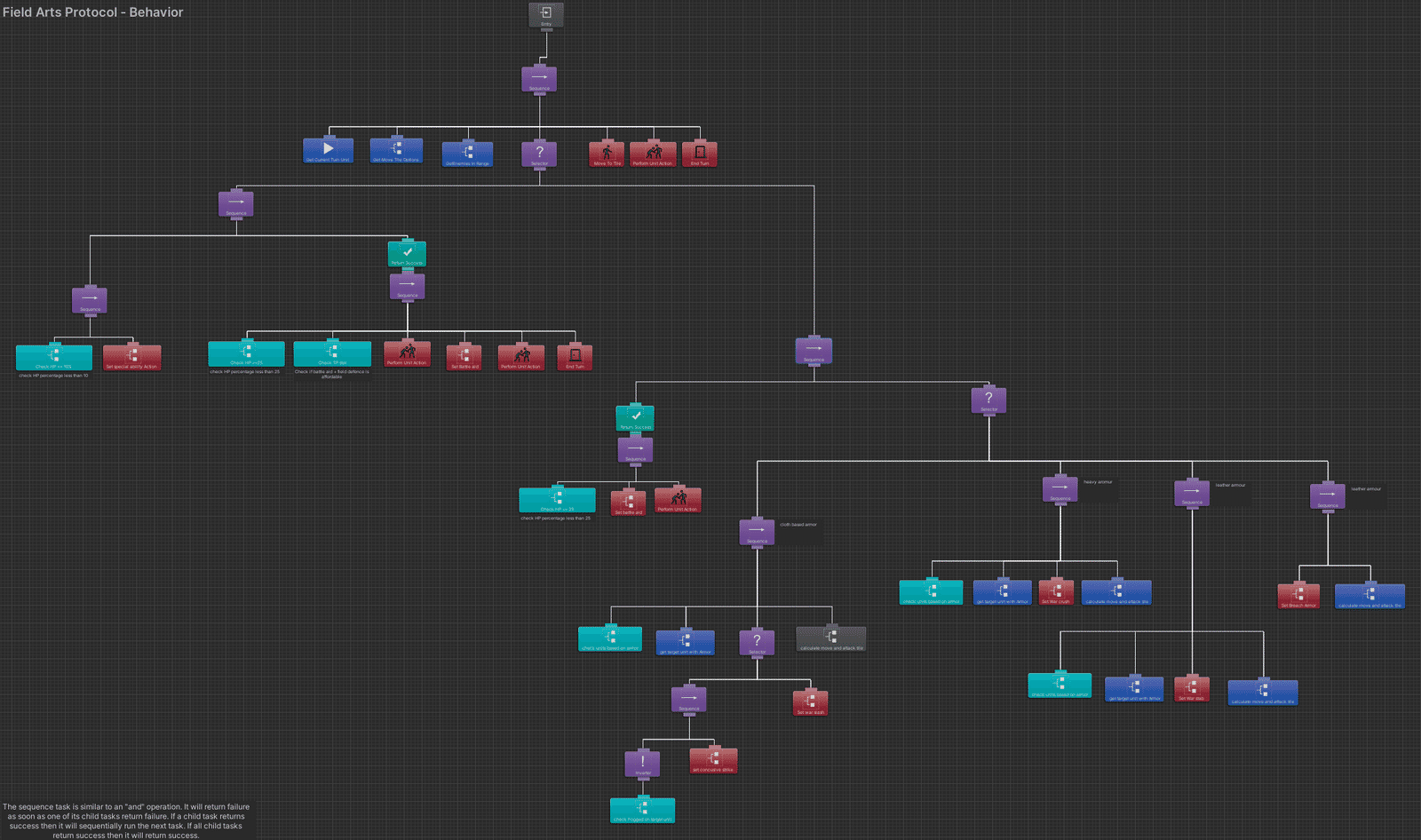1421x840 pixels.
Task: Select the Entry node at the top
Action: [x=545, y=15]
